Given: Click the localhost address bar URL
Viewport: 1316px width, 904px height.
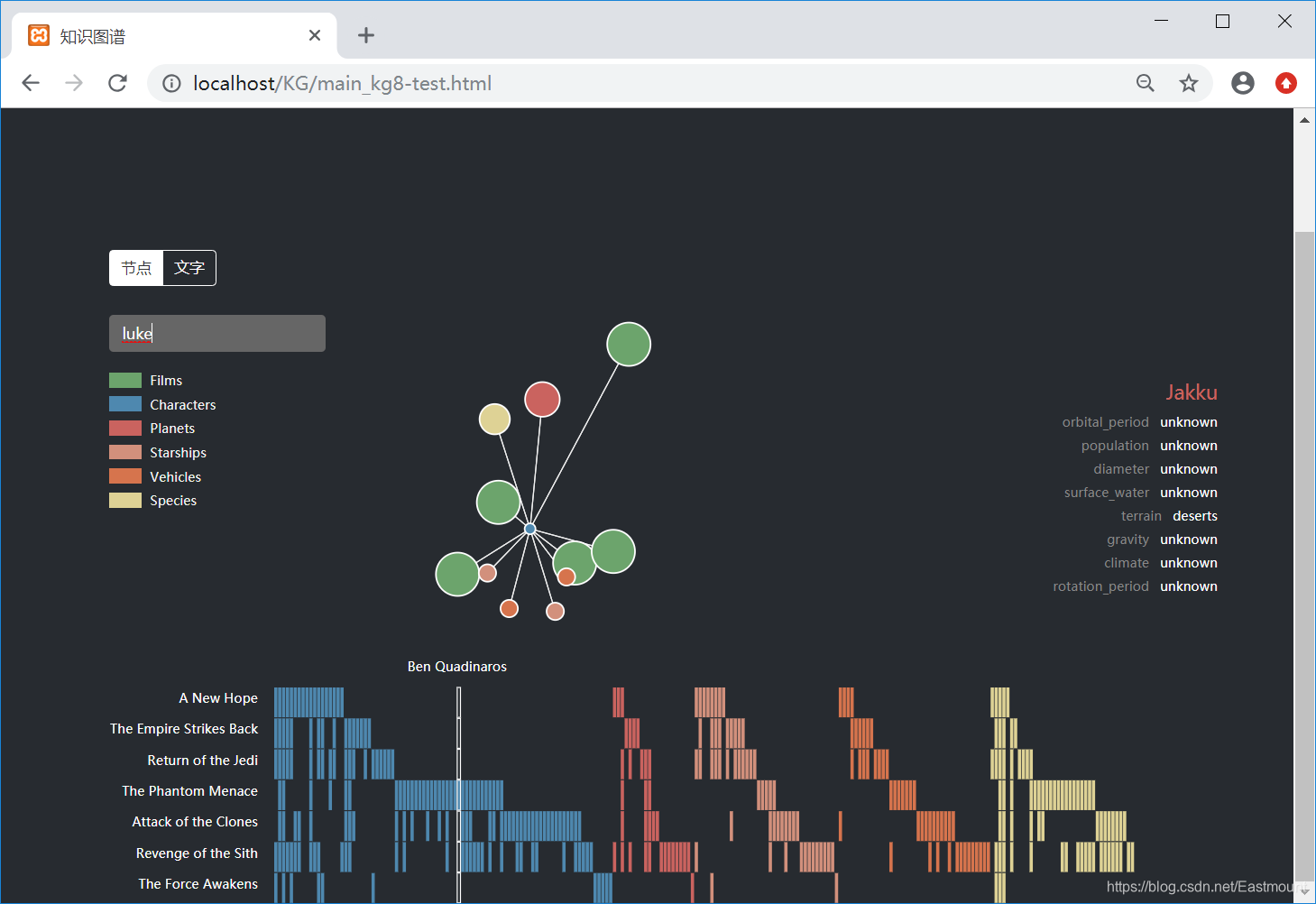Looking at the screenshot, I should 343,83.
